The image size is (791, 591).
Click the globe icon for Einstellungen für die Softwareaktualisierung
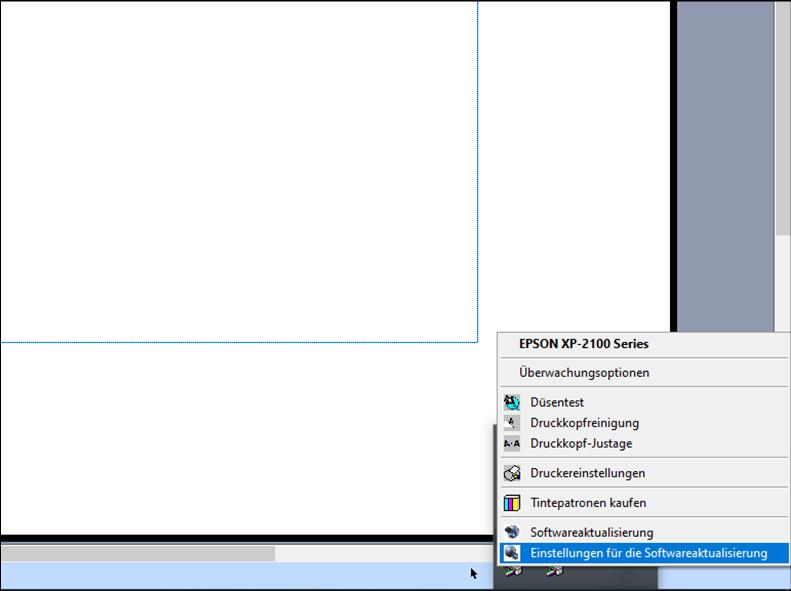[512, 553]
